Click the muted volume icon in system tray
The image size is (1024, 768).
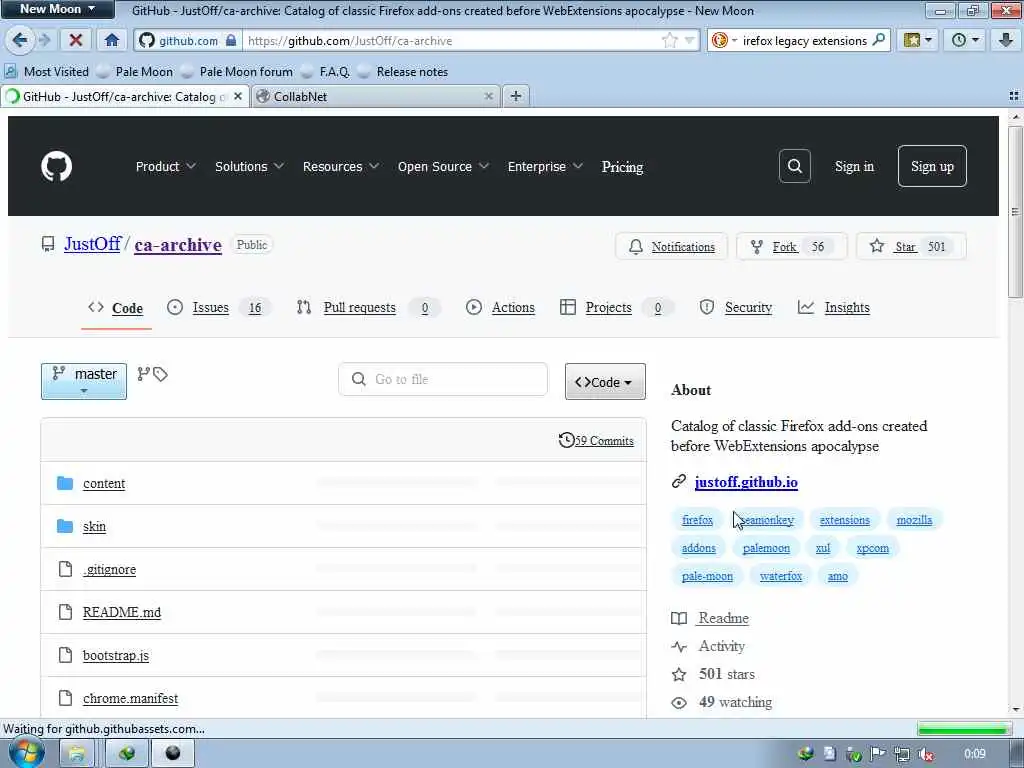(925, 754)
